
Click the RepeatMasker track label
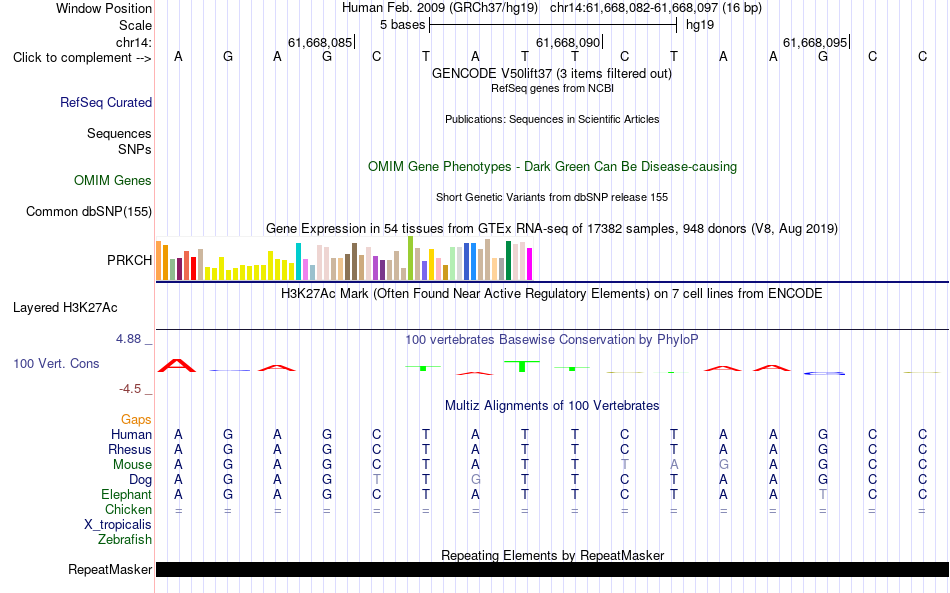(x=110, y=569)
